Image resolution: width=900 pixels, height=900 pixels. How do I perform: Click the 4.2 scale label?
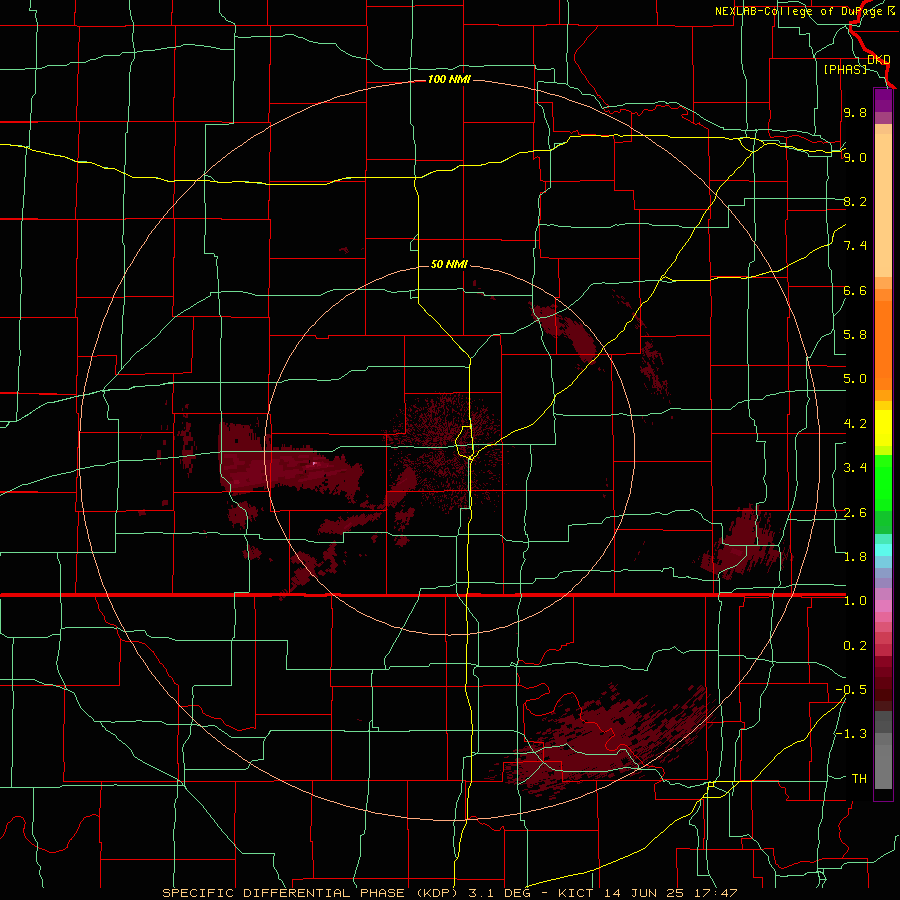(x=855, y=424)
